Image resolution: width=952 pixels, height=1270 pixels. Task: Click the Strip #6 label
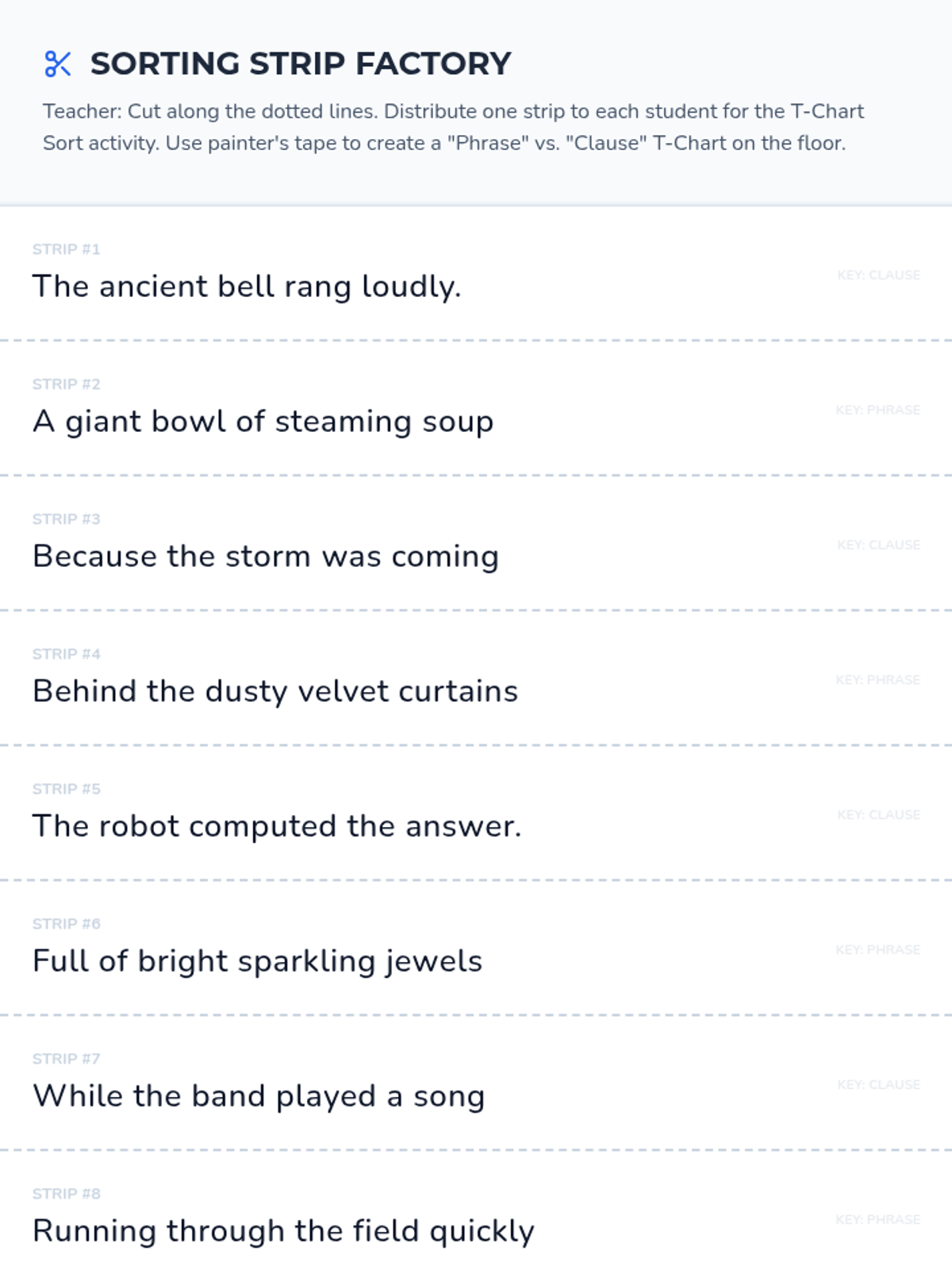[66, 924]
